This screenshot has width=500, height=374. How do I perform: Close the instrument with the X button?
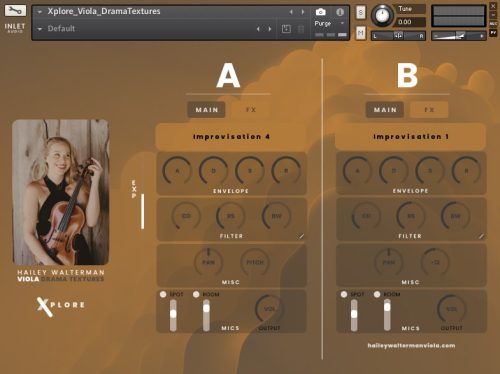[x=493, y=6]
